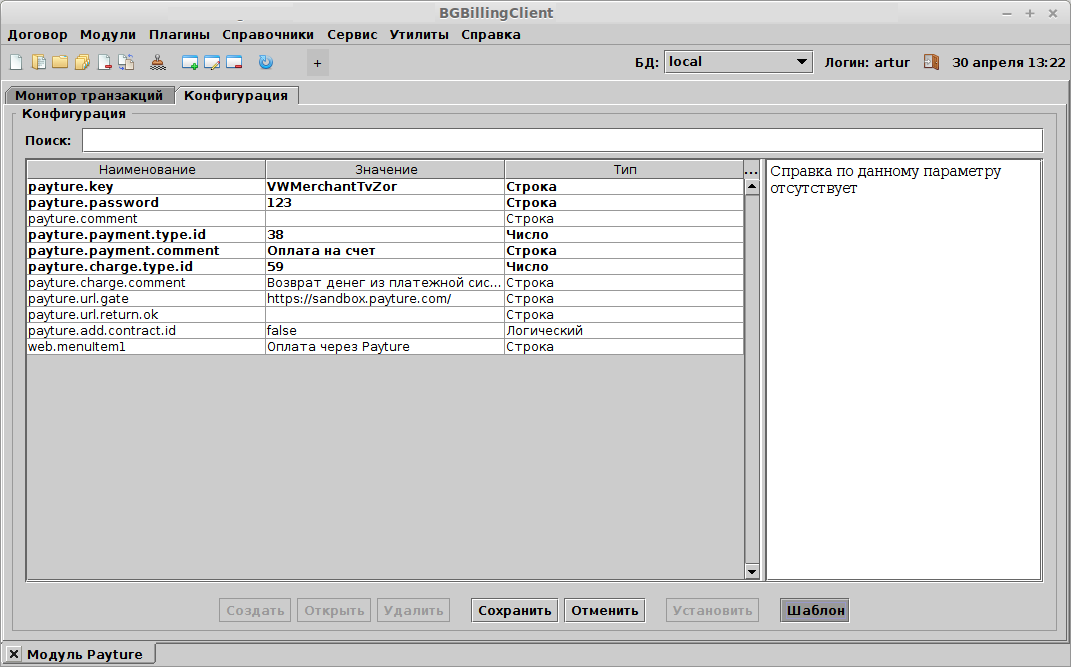Click the close window icon with red minus

pos(232,61)
